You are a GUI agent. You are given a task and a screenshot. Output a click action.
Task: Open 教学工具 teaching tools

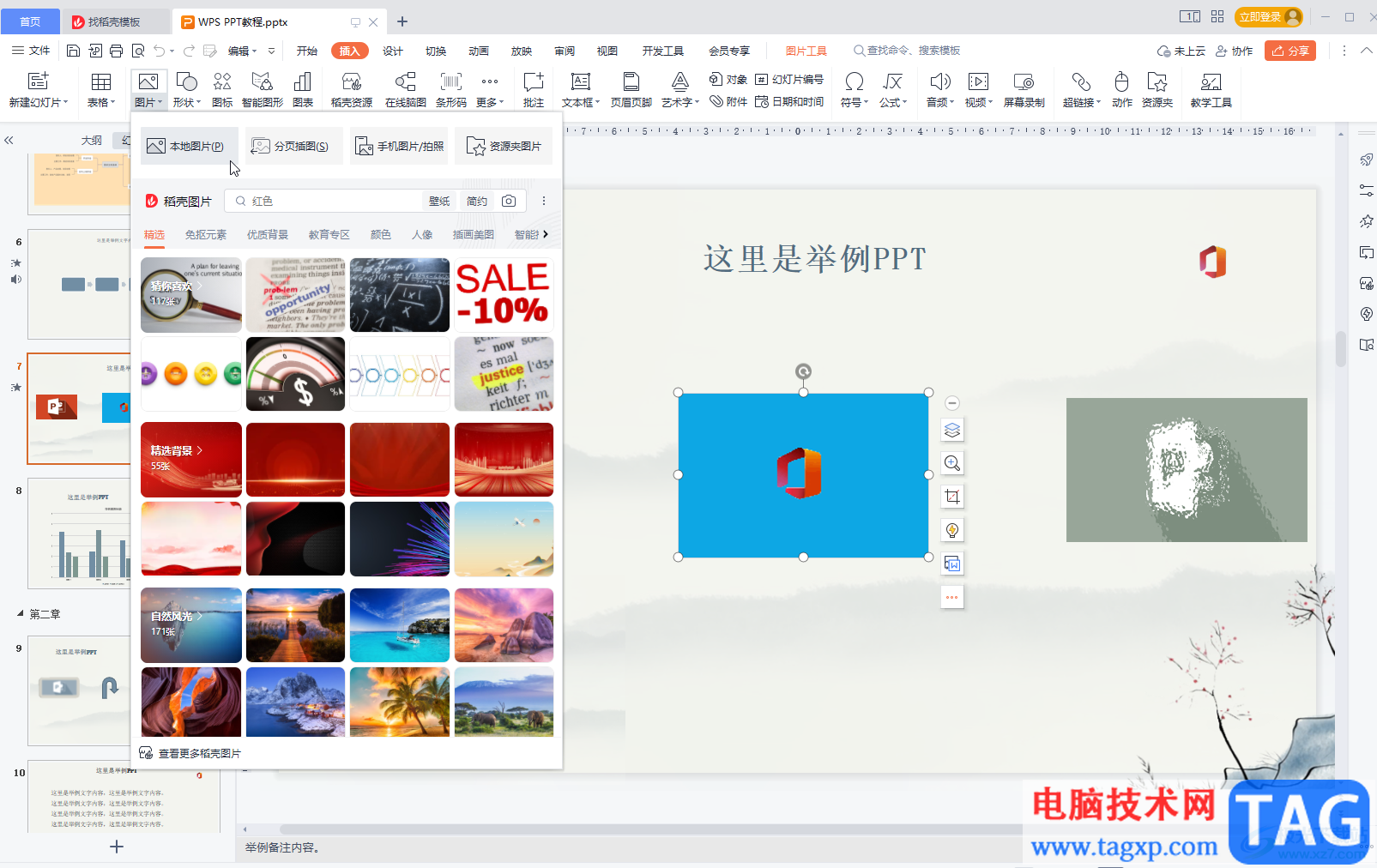(1211, 89)
